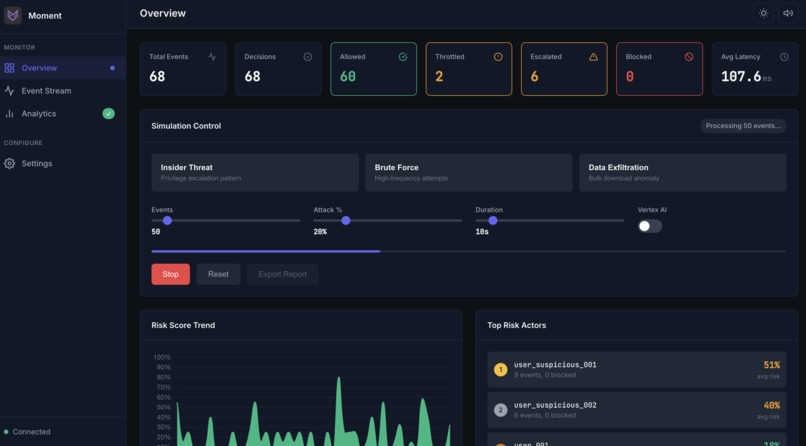The image size is (806, 446).
Task: Click the Connected status text
Action: click(31, 432)
